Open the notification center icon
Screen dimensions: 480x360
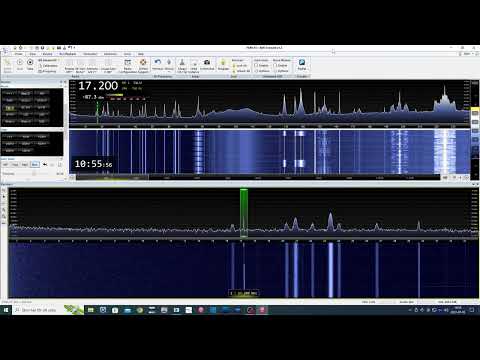(472, 310)
